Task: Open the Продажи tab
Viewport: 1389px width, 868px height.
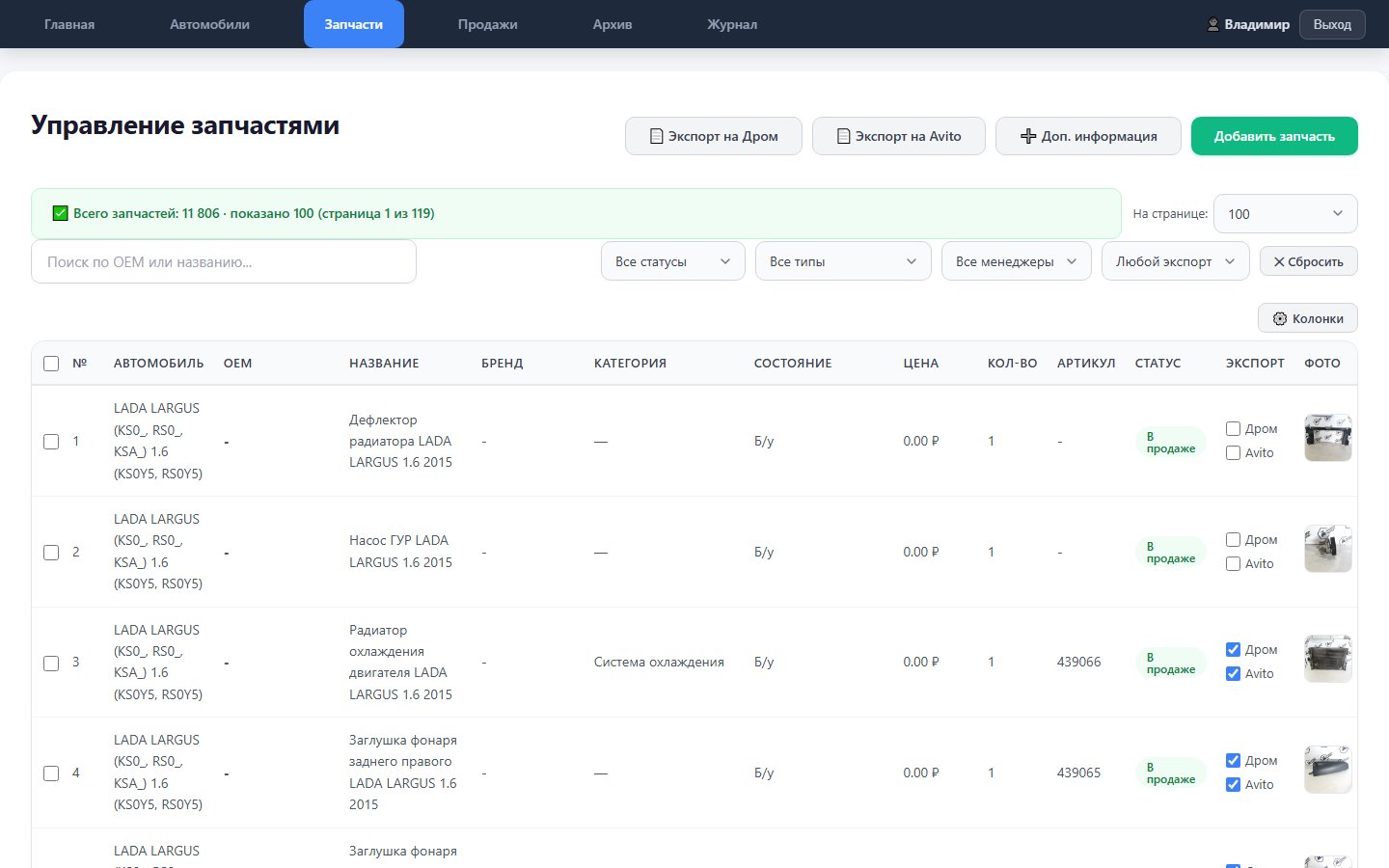Action: click(487, 24)
